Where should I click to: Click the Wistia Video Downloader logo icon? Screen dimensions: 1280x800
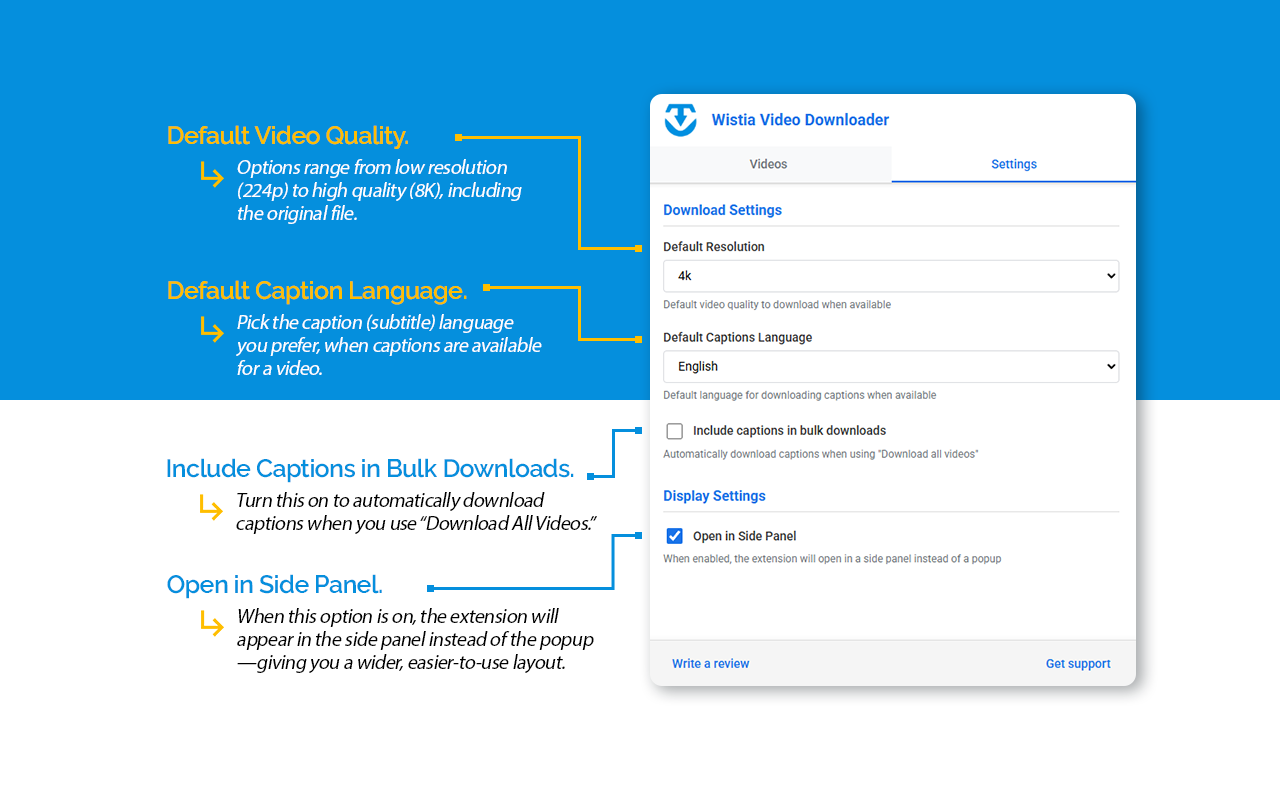pyautogui.click(x=681, y=120)
